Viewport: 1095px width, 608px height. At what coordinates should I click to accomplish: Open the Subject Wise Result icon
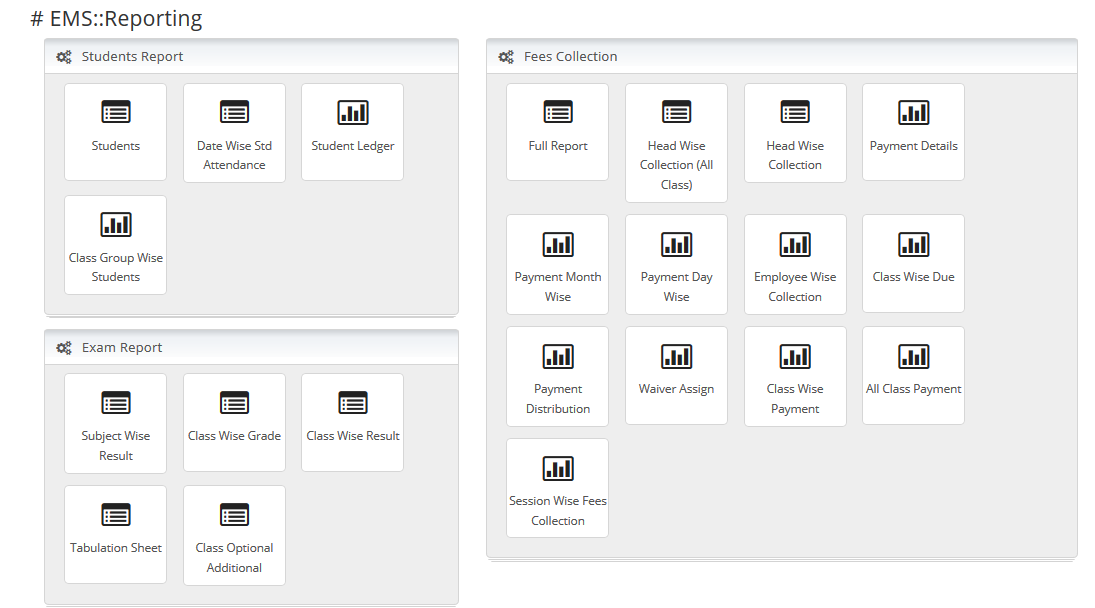(116, 403)
